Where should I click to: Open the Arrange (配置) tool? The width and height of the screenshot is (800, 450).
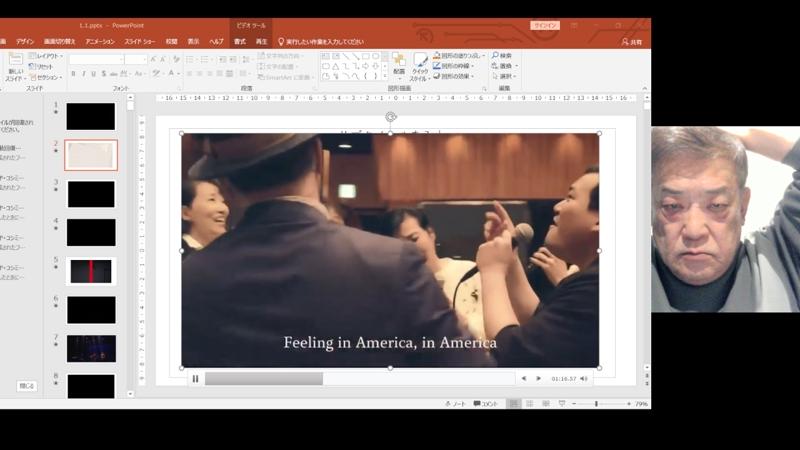tap(399, 64)
